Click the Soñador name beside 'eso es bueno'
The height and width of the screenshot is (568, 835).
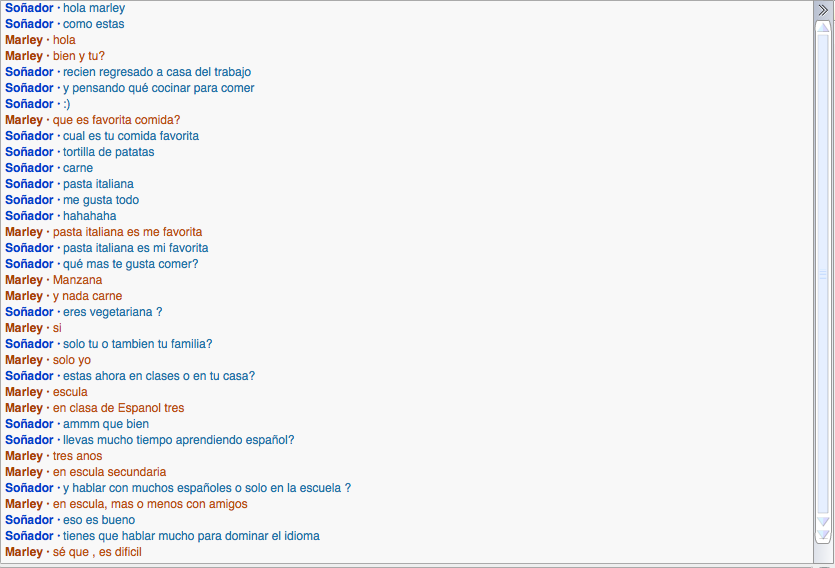(x=29, y=520)
